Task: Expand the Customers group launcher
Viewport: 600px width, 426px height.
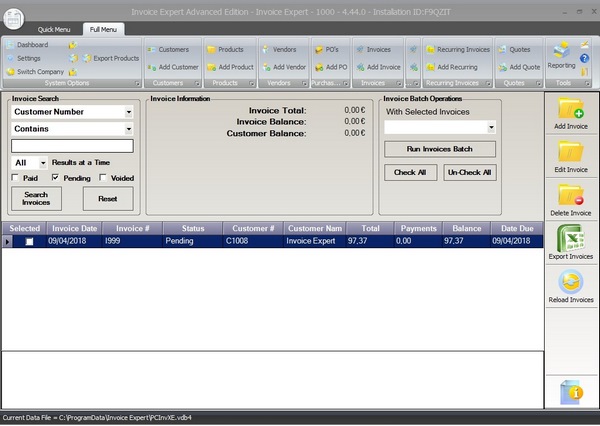Action: (197, 83)
